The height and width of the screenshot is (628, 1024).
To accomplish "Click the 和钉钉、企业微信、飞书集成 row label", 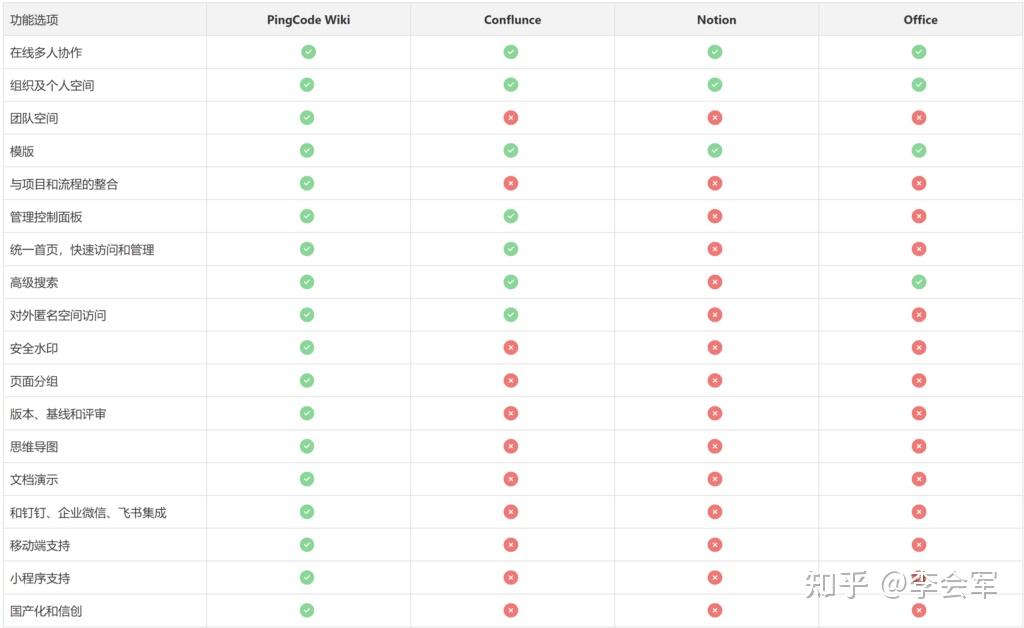I will (88, 512).
